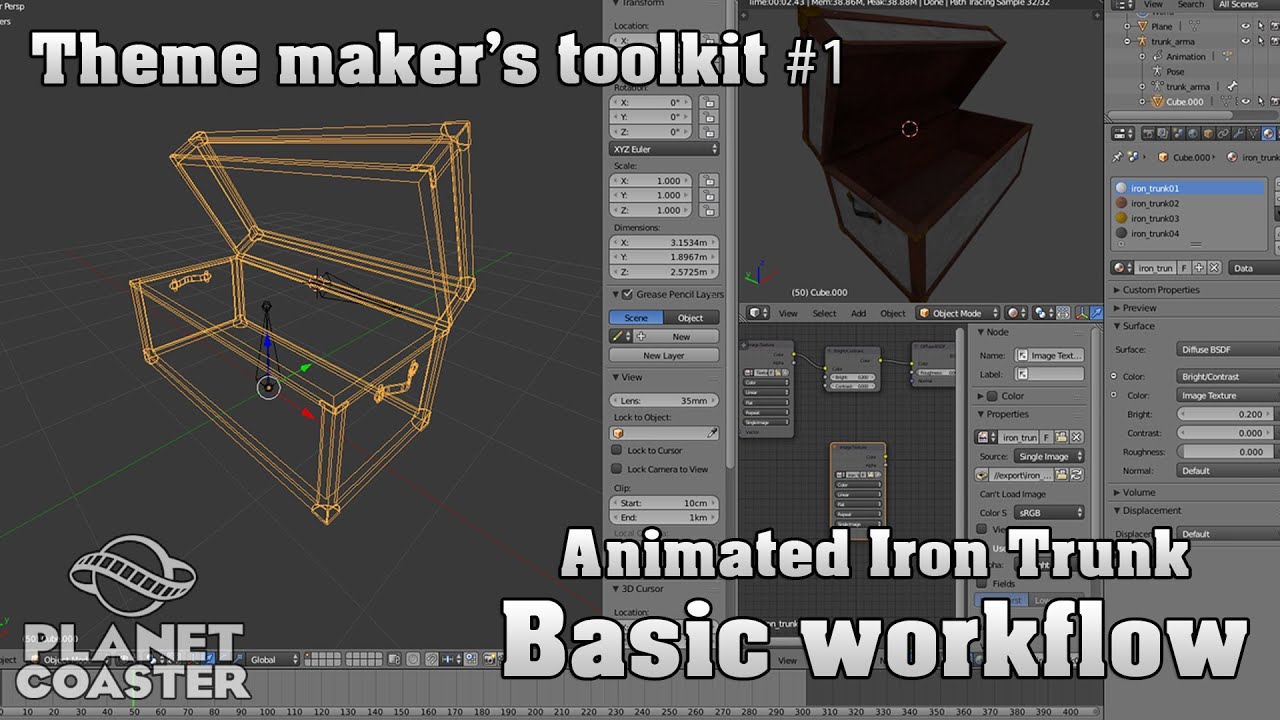
Task: Click the pin icon in properties breadcrumb
Action: [1117, 157]
